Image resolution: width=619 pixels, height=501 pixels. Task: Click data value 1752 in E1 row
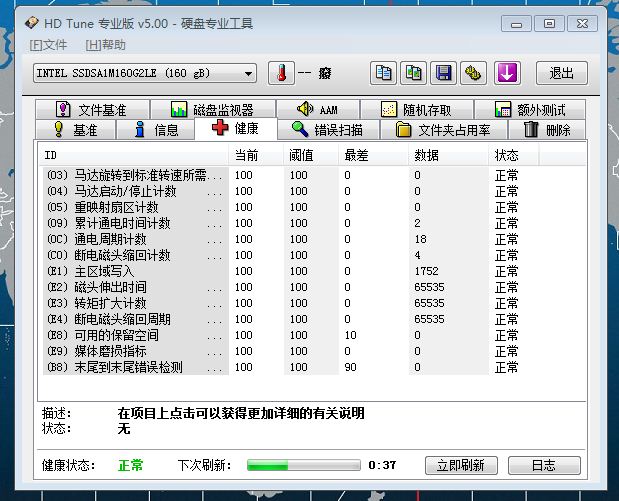426,271
